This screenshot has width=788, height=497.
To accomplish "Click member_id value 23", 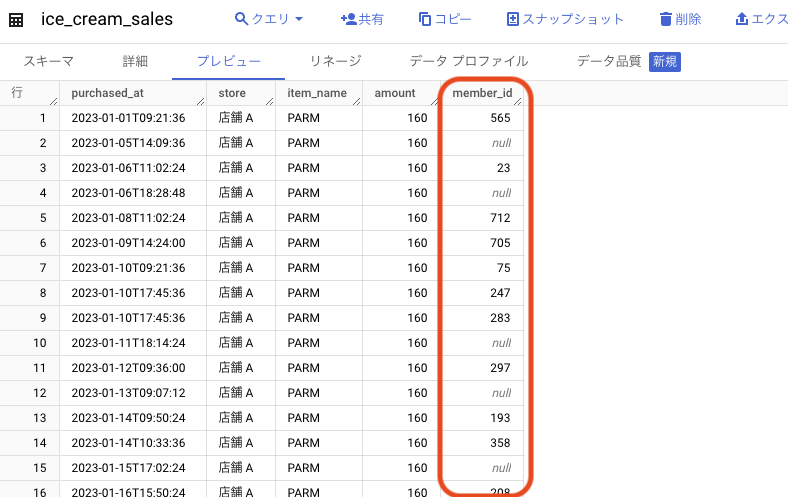I will [x=504, y=168].
